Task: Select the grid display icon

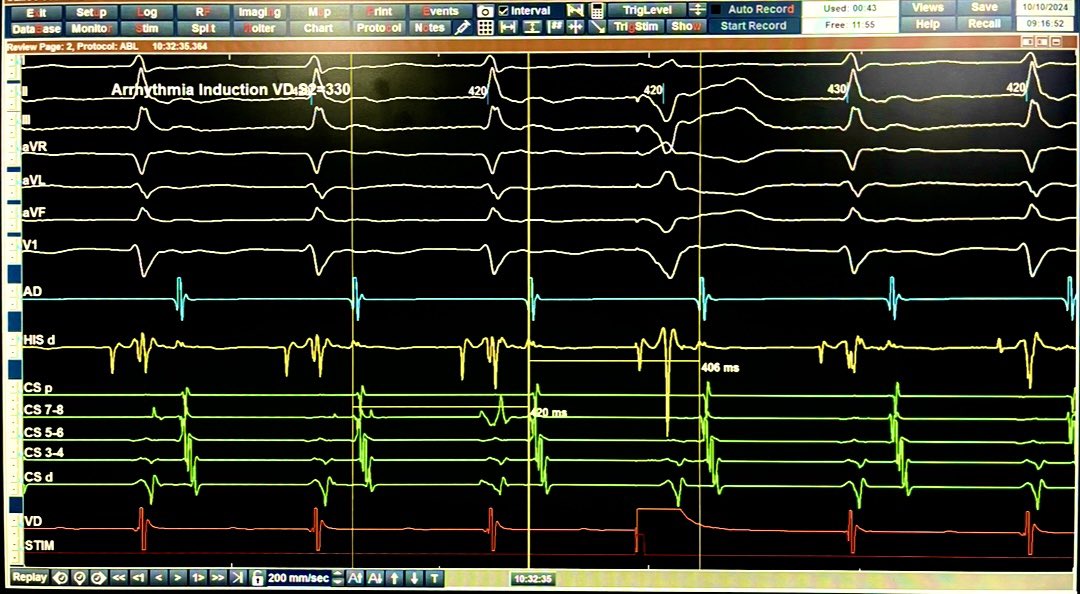Action: tap(485, 25)
